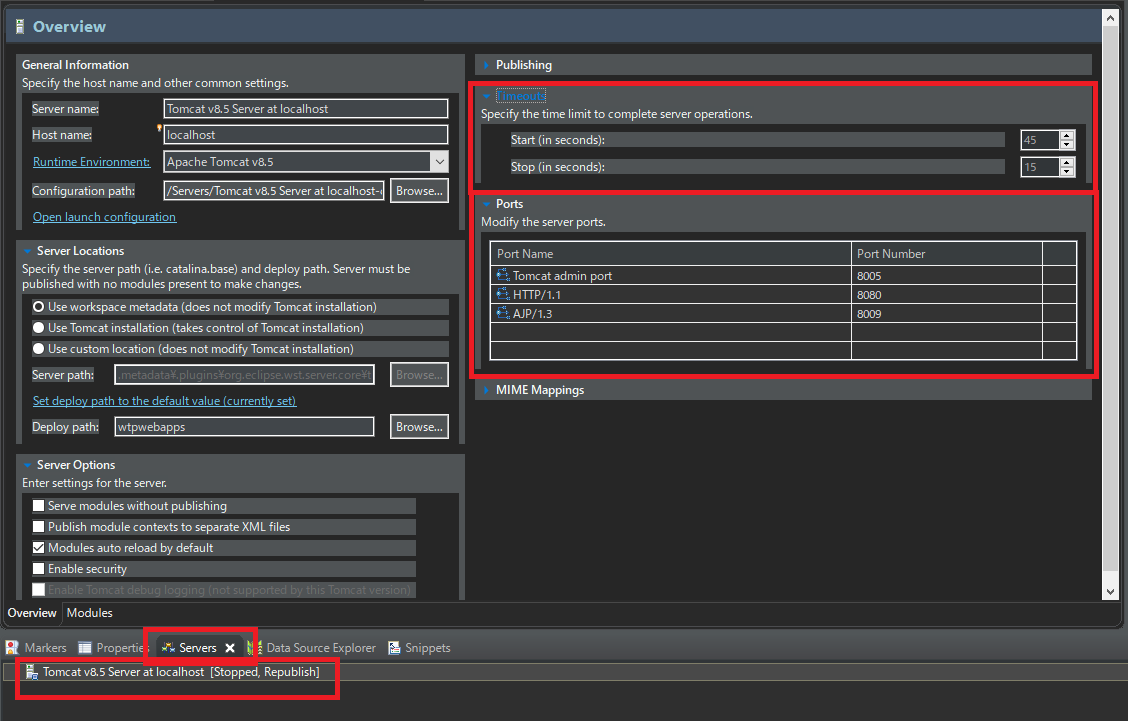Click the Tomcat admin port row icon

point(503,275)
